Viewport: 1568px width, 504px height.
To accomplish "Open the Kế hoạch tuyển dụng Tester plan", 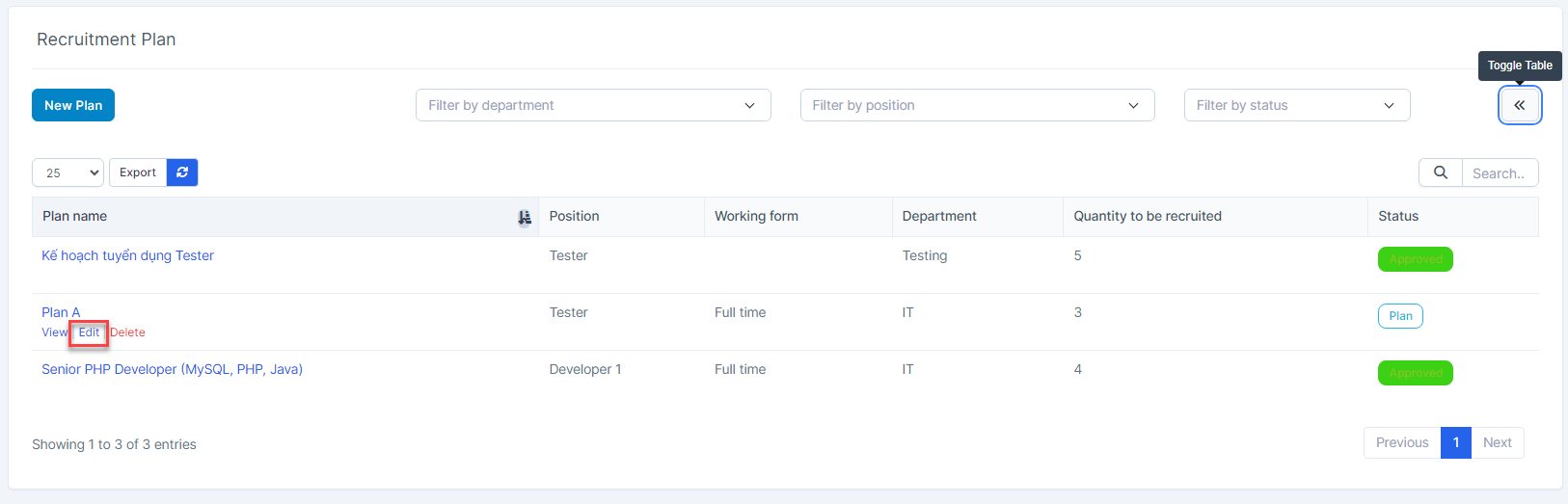I will 127,255.
